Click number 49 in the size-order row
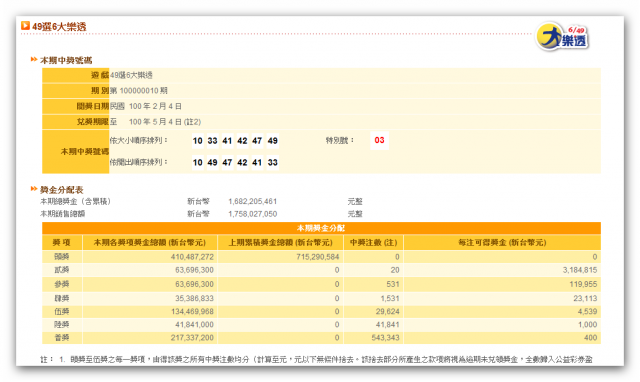 pyautogui.click(x=272, y=141)
